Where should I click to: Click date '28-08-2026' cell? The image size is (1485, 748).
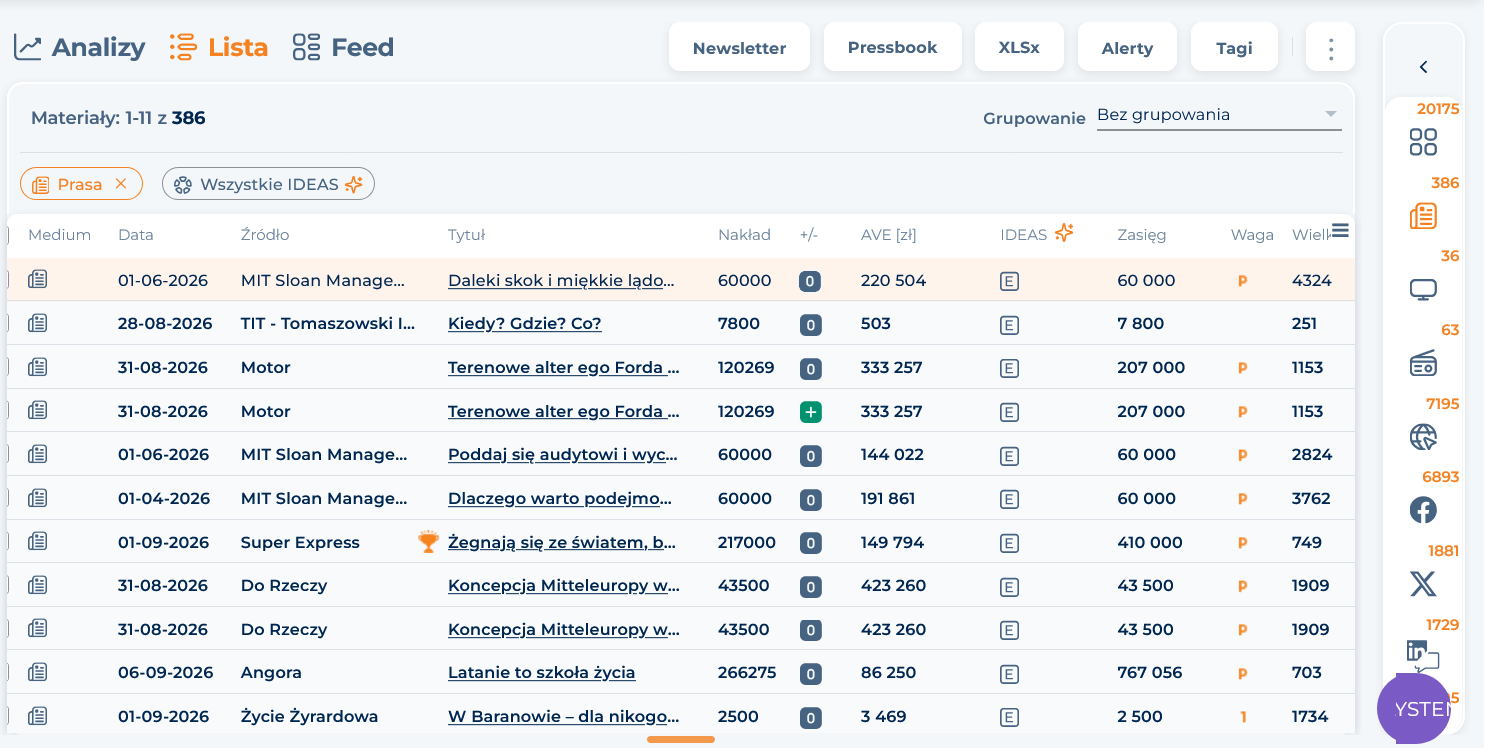click(x=165, y=324)
